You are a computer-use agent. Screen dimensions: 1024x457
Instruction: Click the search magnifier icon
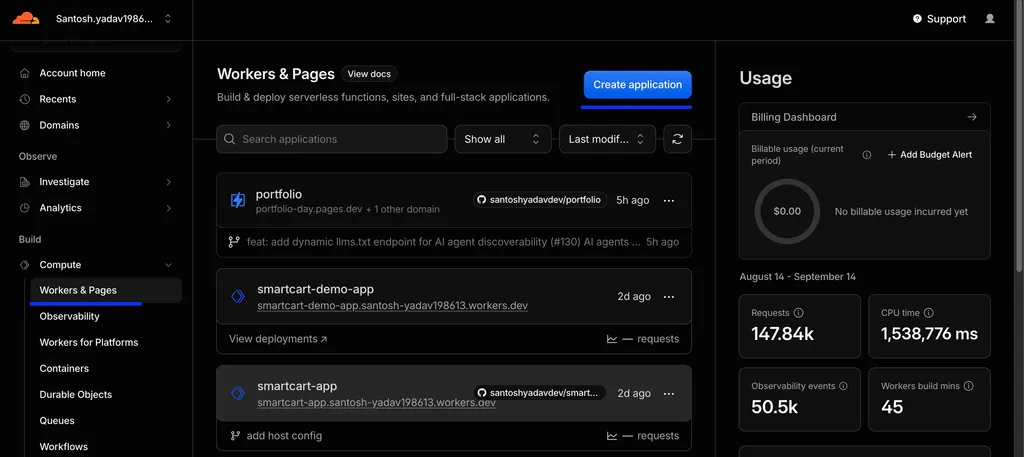(229, 139)
